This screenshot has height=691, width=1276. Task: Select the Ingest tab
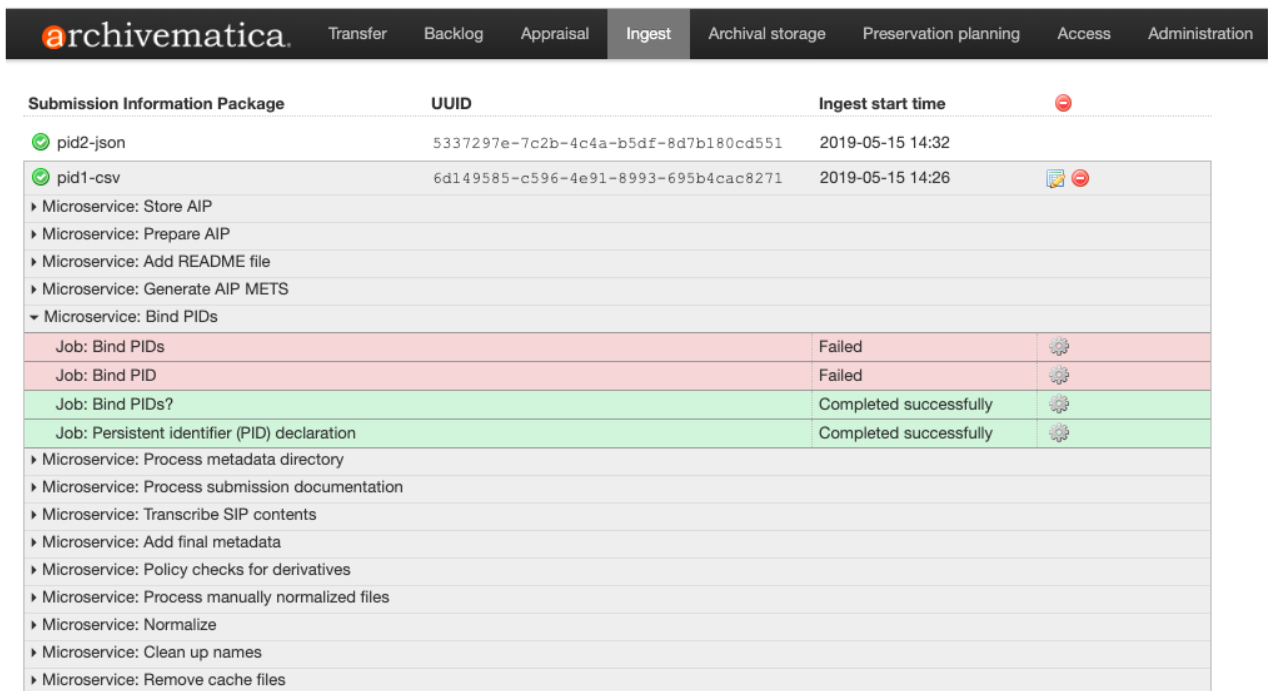[649, 34]
